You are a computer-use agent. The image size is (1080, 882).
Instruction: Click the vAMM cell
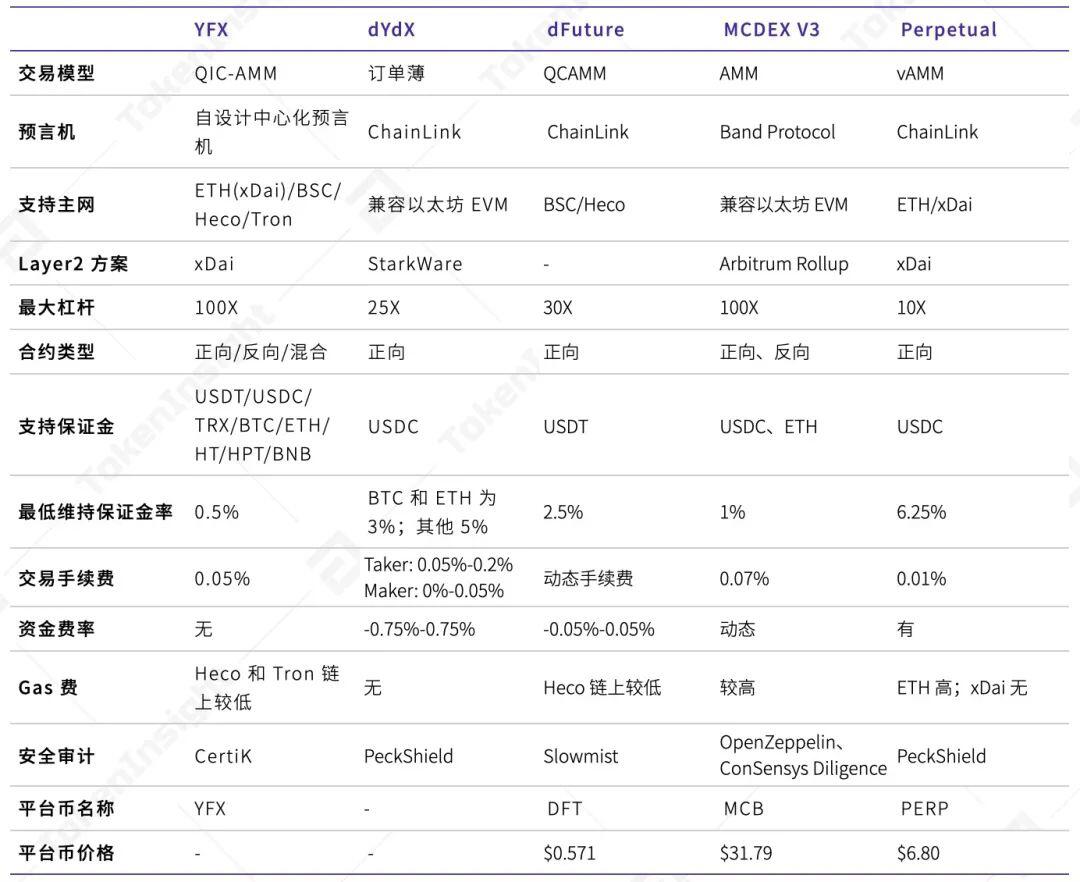tap(920, 73)
